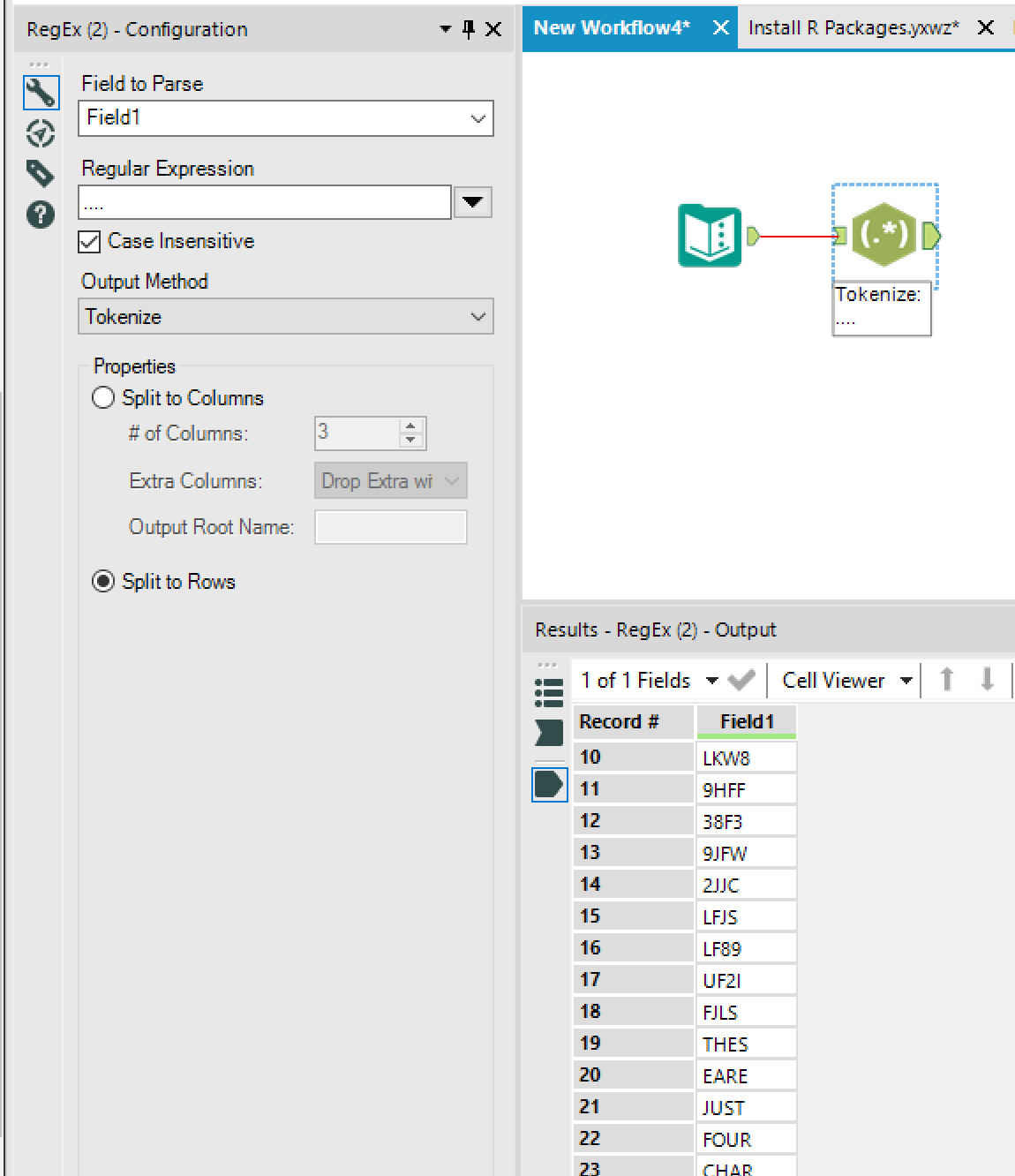Select the Split to Columns radio button
The height and width of the screenshot is (1176, 1015).
102,397
